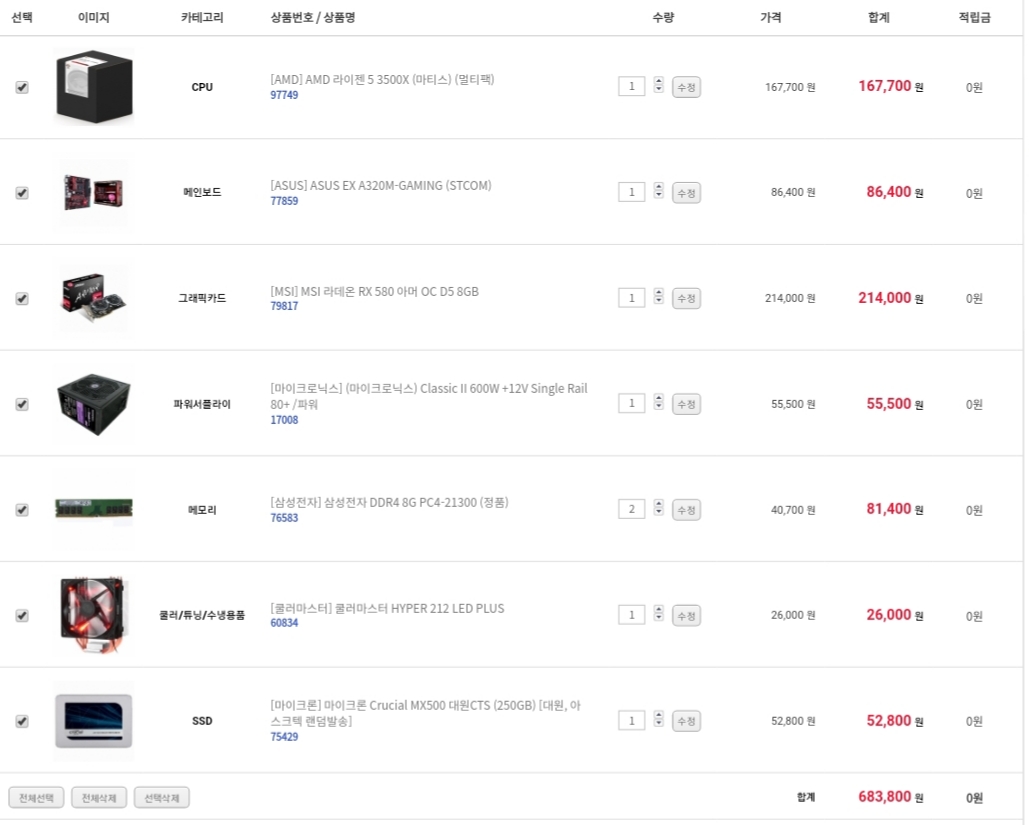
Task: Uncheck the CPU row checkbox
Action: (22, 87)
